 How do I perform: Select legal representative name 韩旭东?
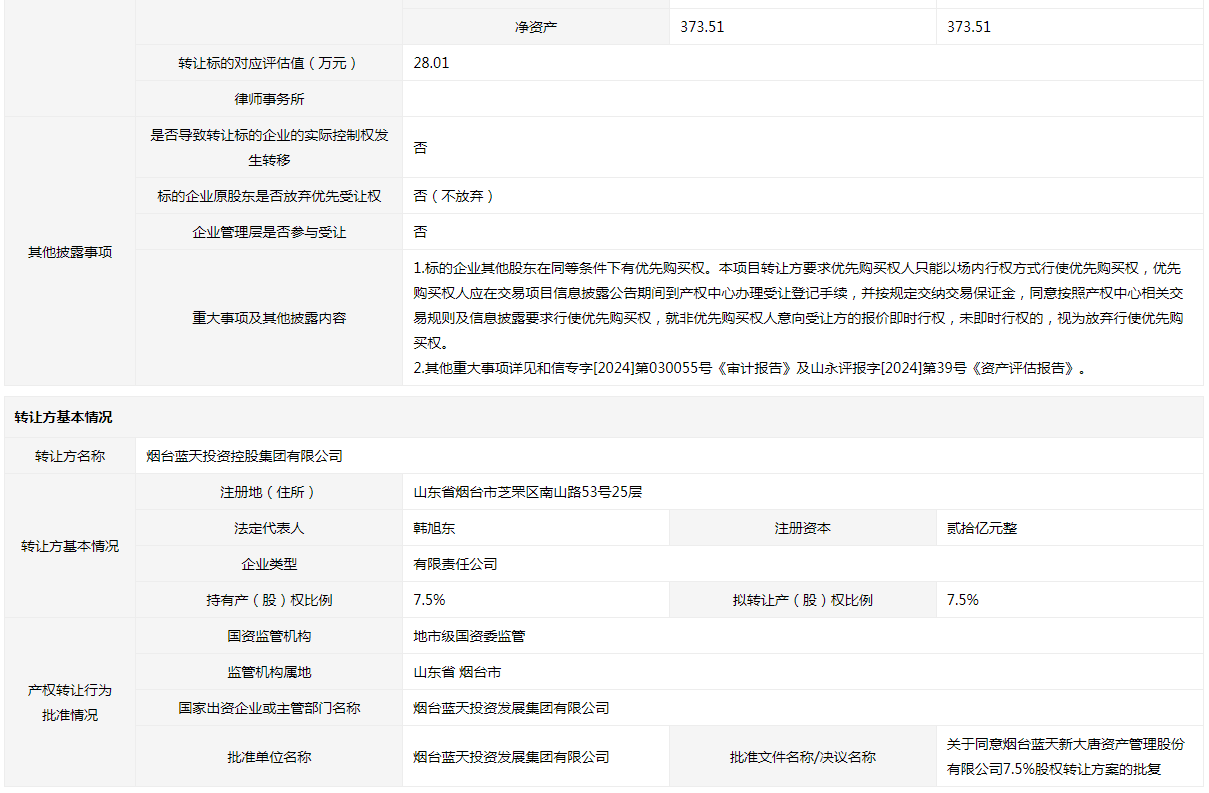(434, 528)
